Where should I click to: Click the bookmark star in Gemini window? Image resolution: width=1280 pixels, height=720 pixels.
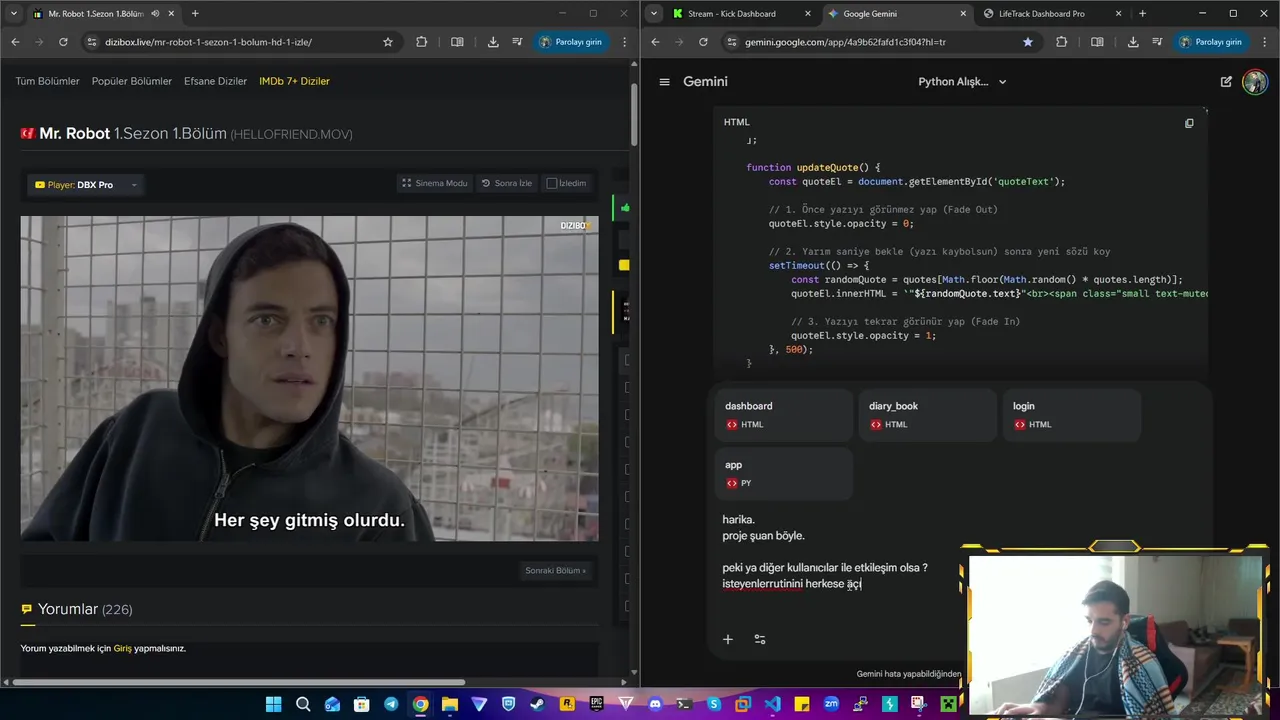point(1028,42)
